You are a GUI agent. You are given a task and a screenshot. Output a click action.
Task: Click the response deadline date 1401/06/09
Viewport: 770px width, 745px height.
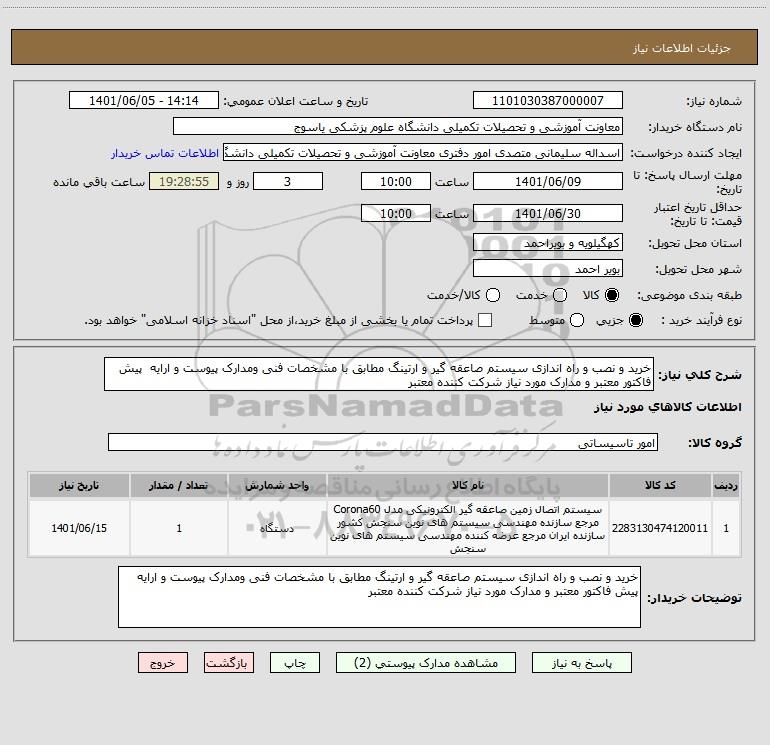point(548,181)
